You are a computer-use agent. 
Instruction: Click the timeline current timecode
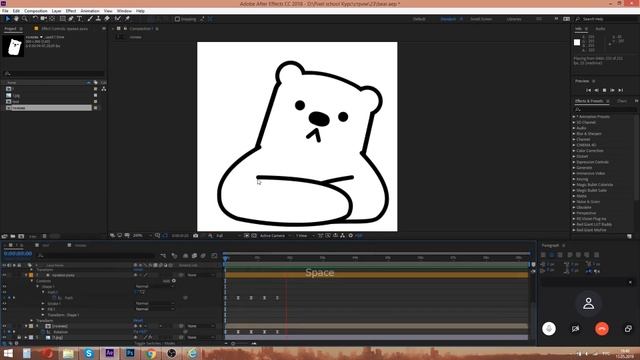click(x=18, y=254)
